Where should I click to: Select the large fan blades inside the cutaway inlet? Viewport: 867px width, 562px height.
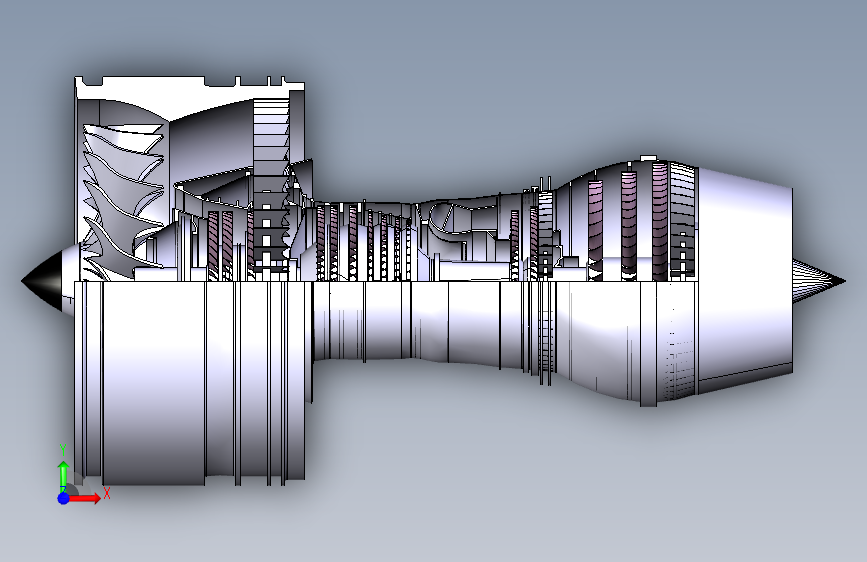123,202
